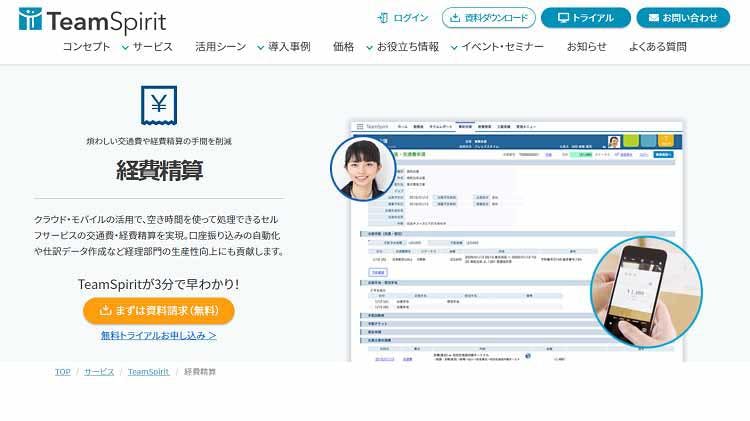This screenshot has width=750, height=421.
Task: Expand the サービス dropdown menu
Action: pos(147,47)
